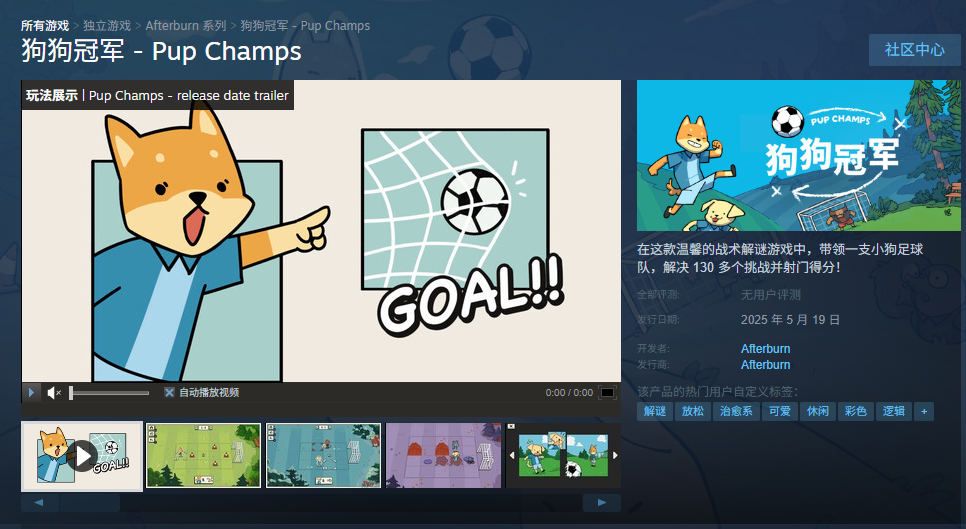Open the 社区中心 community hub

914,50
